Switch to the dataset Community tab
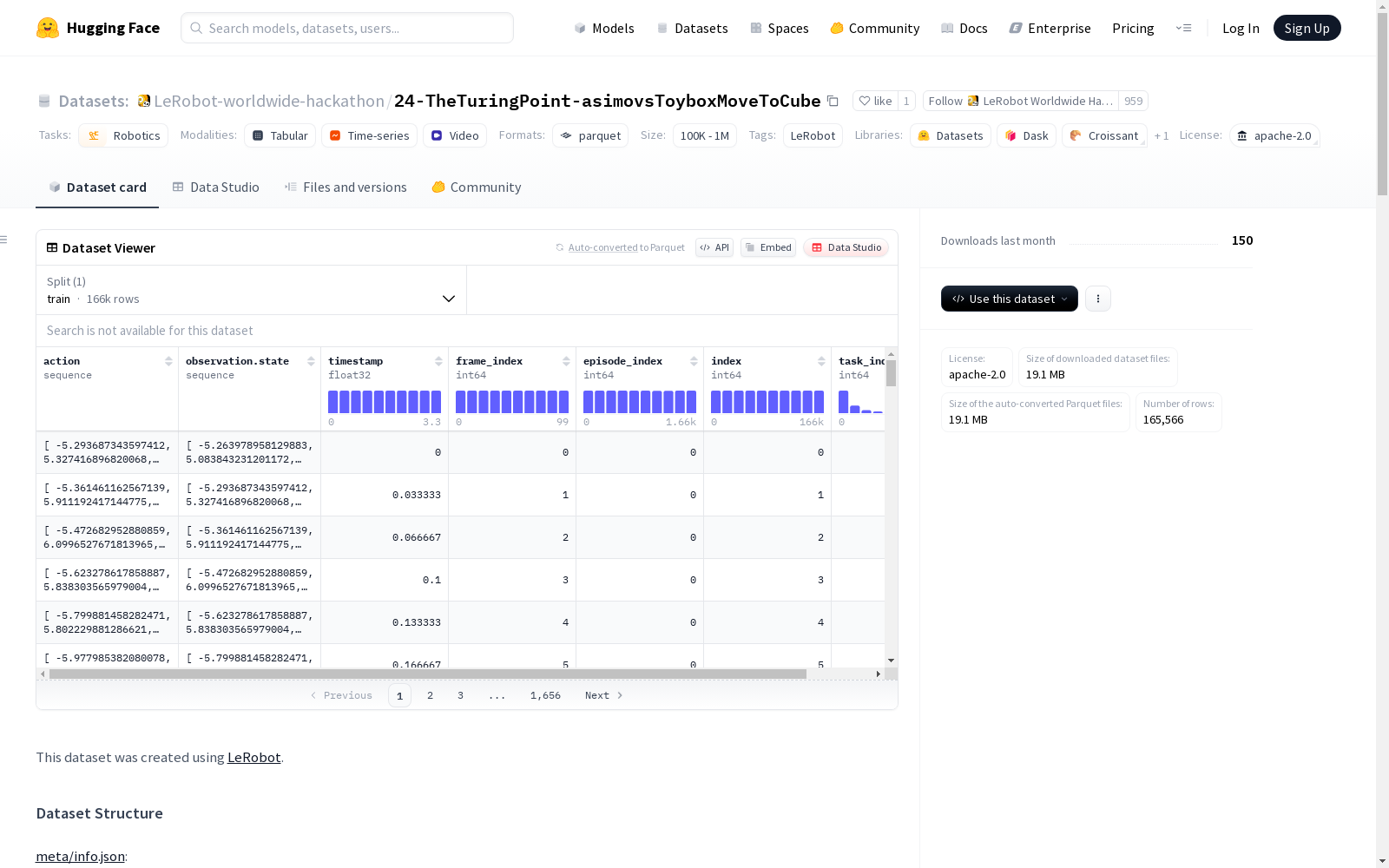This screenshot has width=1389, height=868. coord(477,187)
